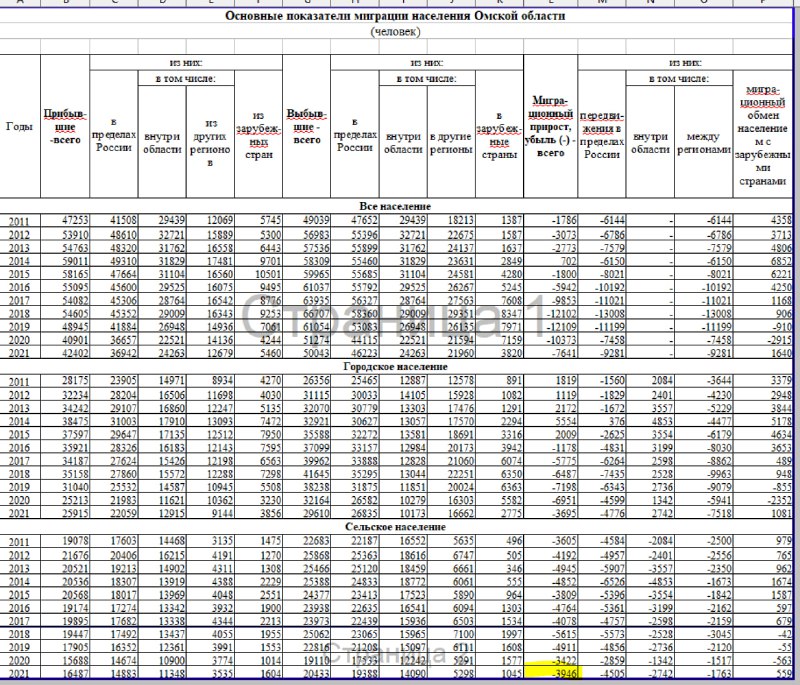Select the cell showing 376

pos(602,421)
